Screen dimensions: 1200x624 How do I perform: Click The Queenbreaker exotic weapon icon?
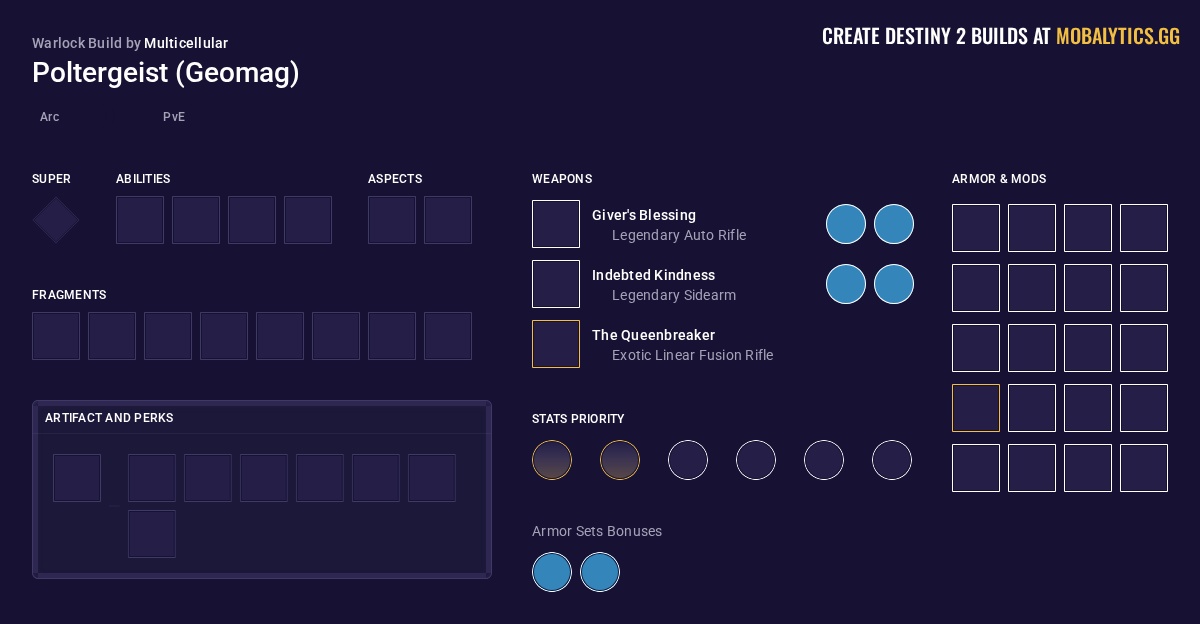tap(556, 344)
